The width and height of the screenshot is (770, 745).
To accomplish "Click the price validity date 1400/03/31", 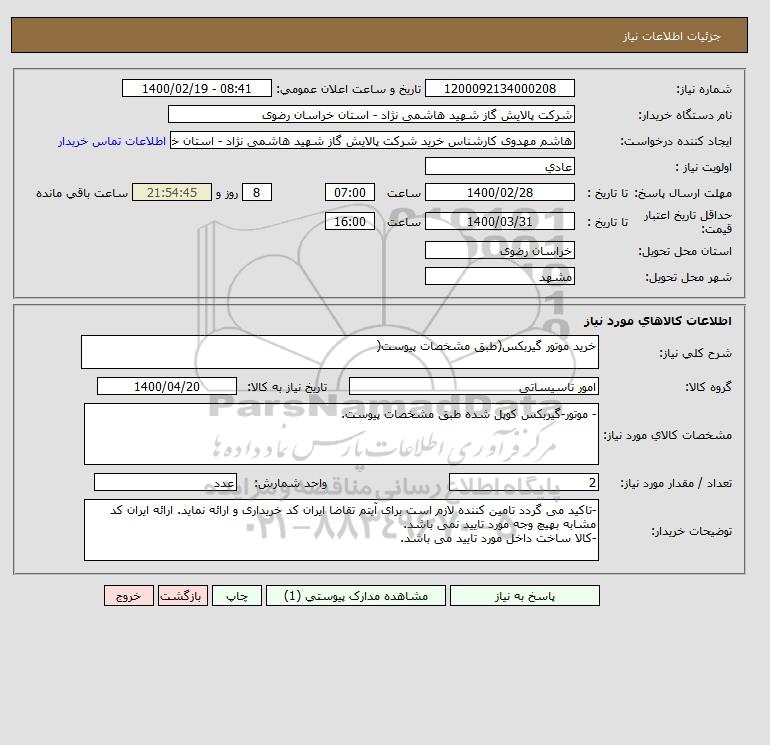I will pyautogui.click(x=499, y=221).
